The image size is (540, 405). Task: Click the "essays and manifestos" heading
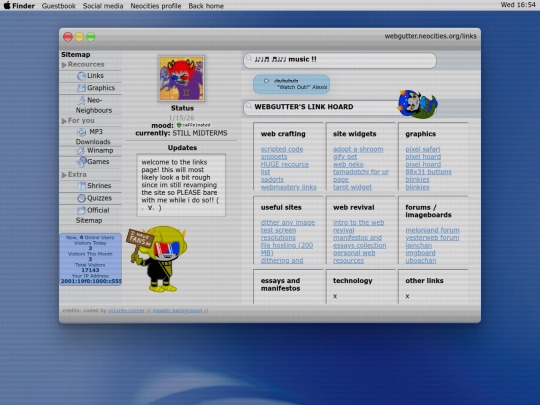(280, 284)
